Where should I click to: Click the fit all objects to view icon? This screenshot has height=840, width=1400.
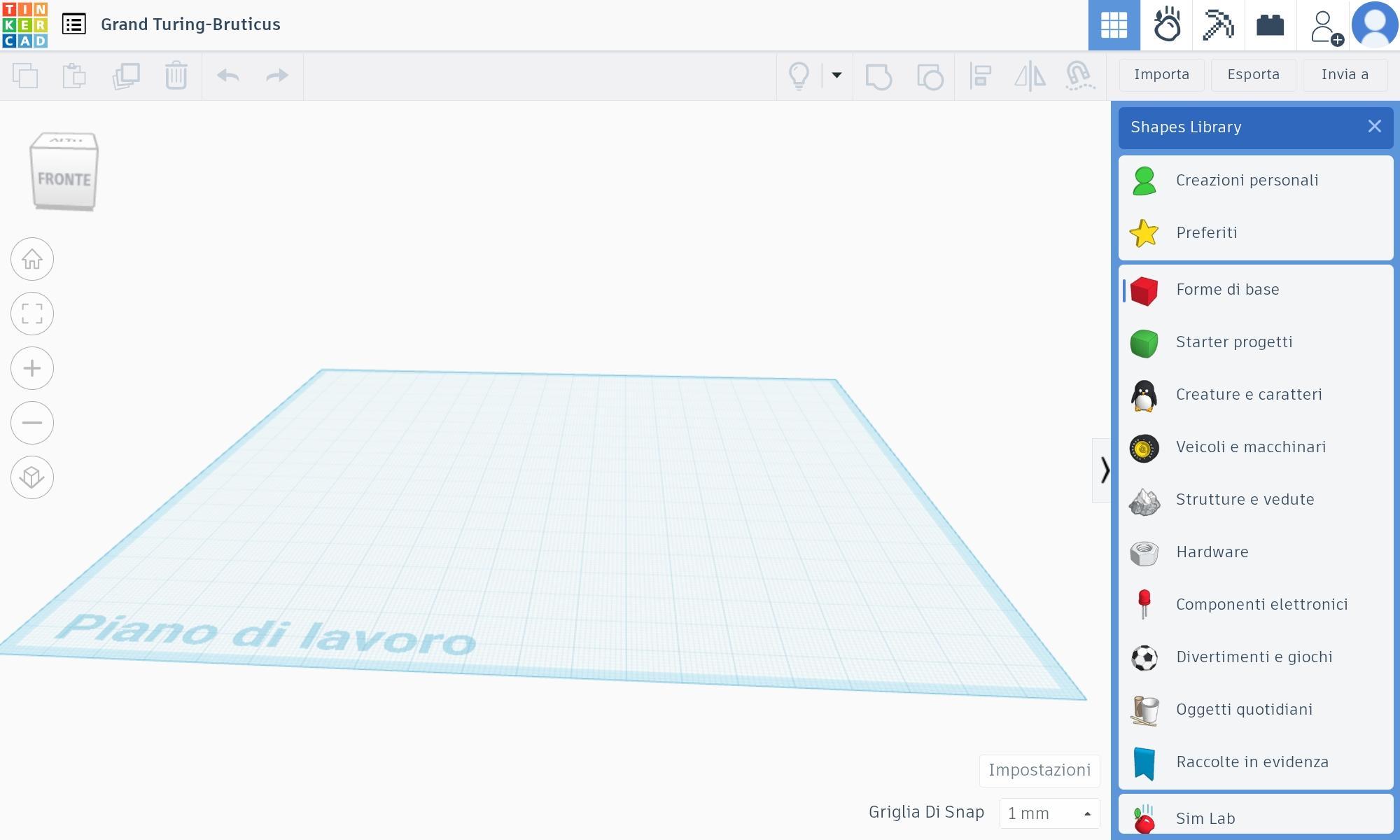pos(32,313)
